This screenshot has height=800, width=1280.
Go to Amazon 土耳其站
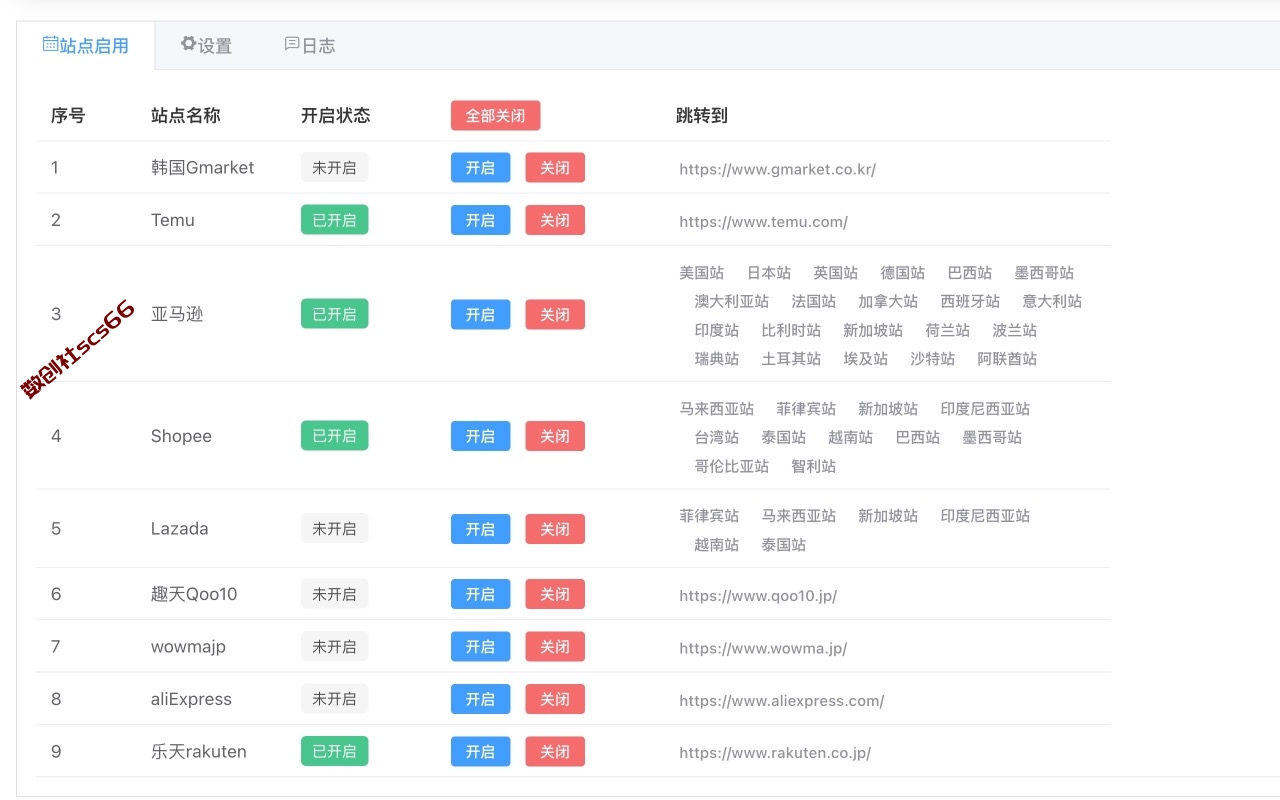tap(791, 358)
